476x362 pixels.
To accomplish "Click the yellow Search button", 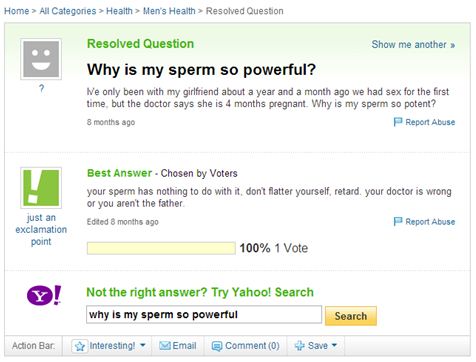I will pos(351,316).
